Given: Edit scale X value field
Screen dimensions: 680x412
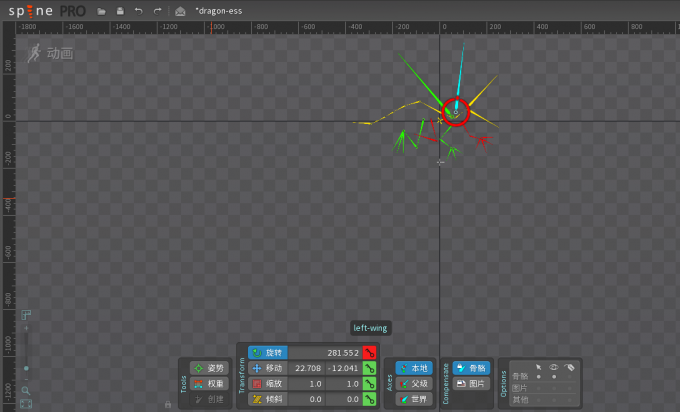Looking at the screenshot, I should [x=306, y=384].
